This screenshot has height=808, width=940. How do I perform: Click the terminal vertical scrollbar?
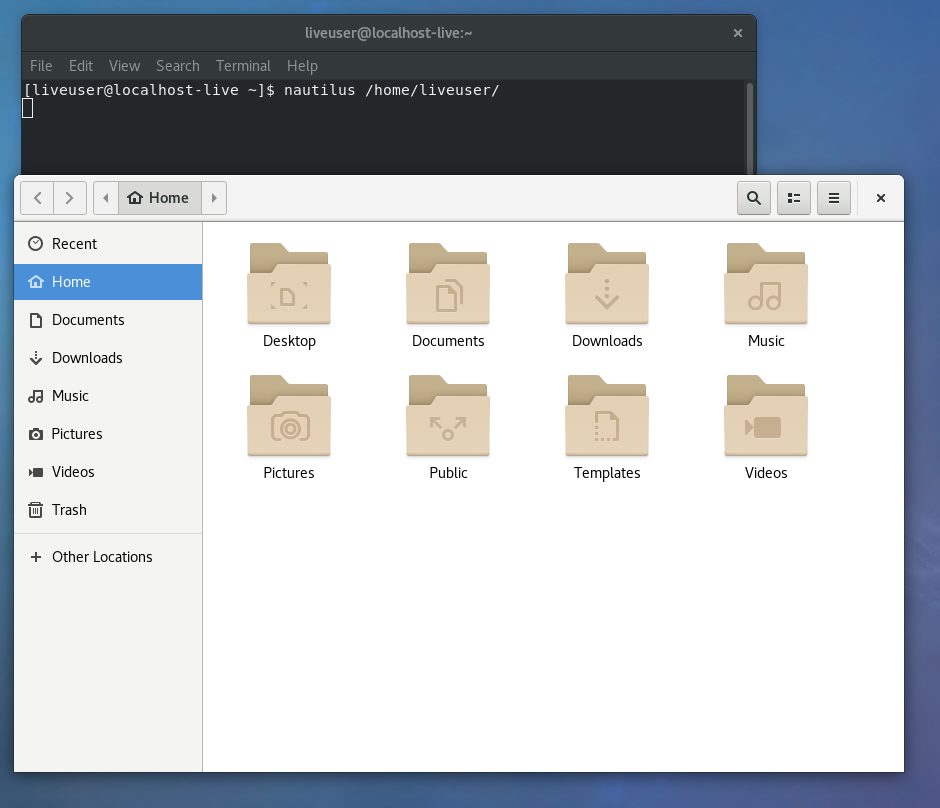click(749, 128)
